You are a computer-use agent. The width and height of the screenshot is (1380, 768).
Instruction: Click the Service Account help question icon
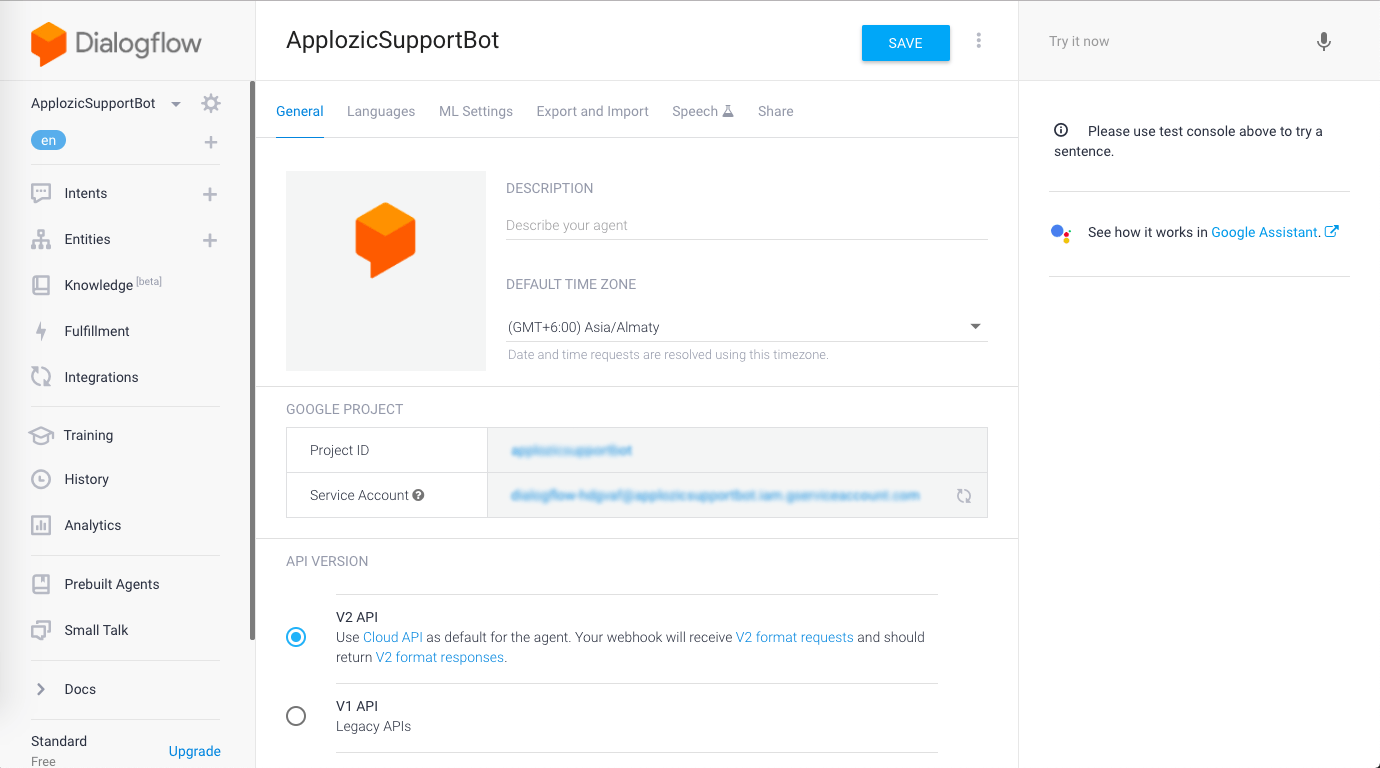click(418, 495)
